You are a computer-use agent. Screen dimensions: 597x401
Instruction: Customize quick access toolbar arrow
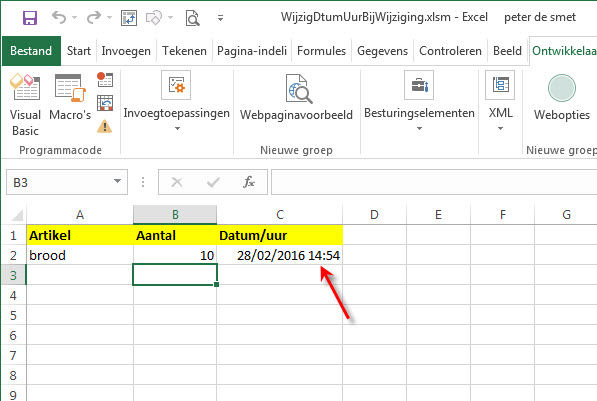pyautogui.click(x=220, y=18)
